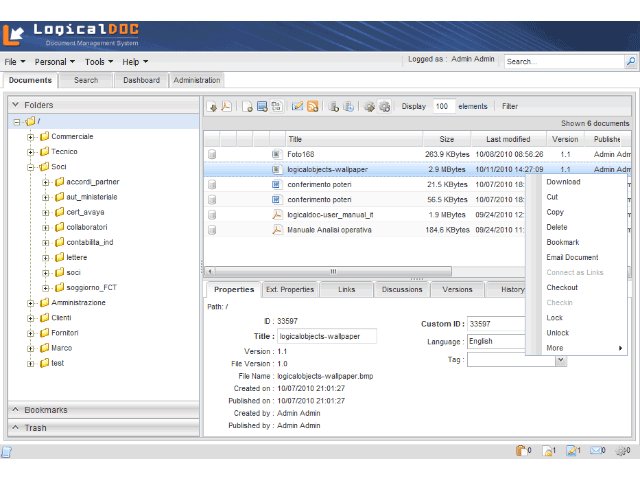Click the Title input field in Properties
This screenshot has width=640, height=480.
click(327, 336)
